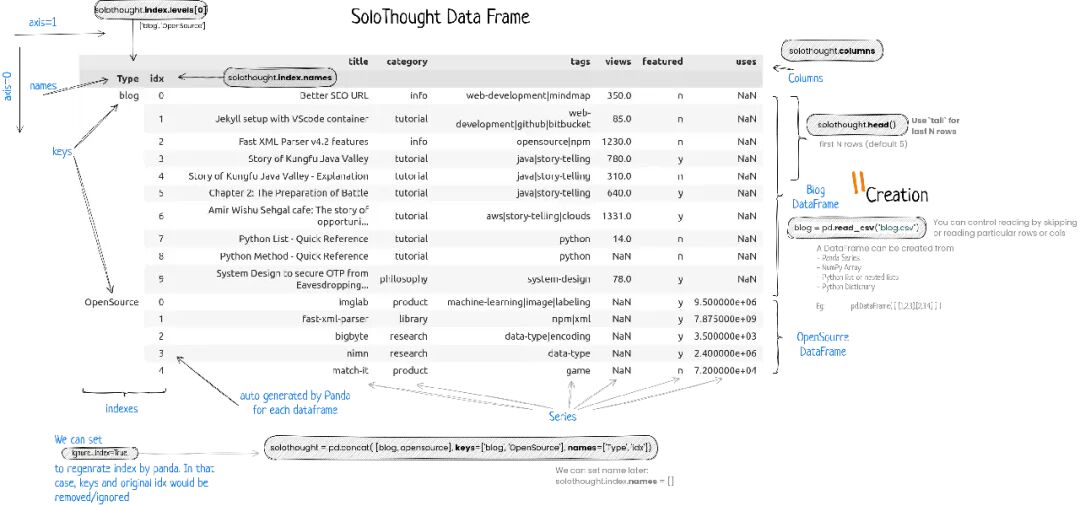Select the solothought.index.names code box

281,78
